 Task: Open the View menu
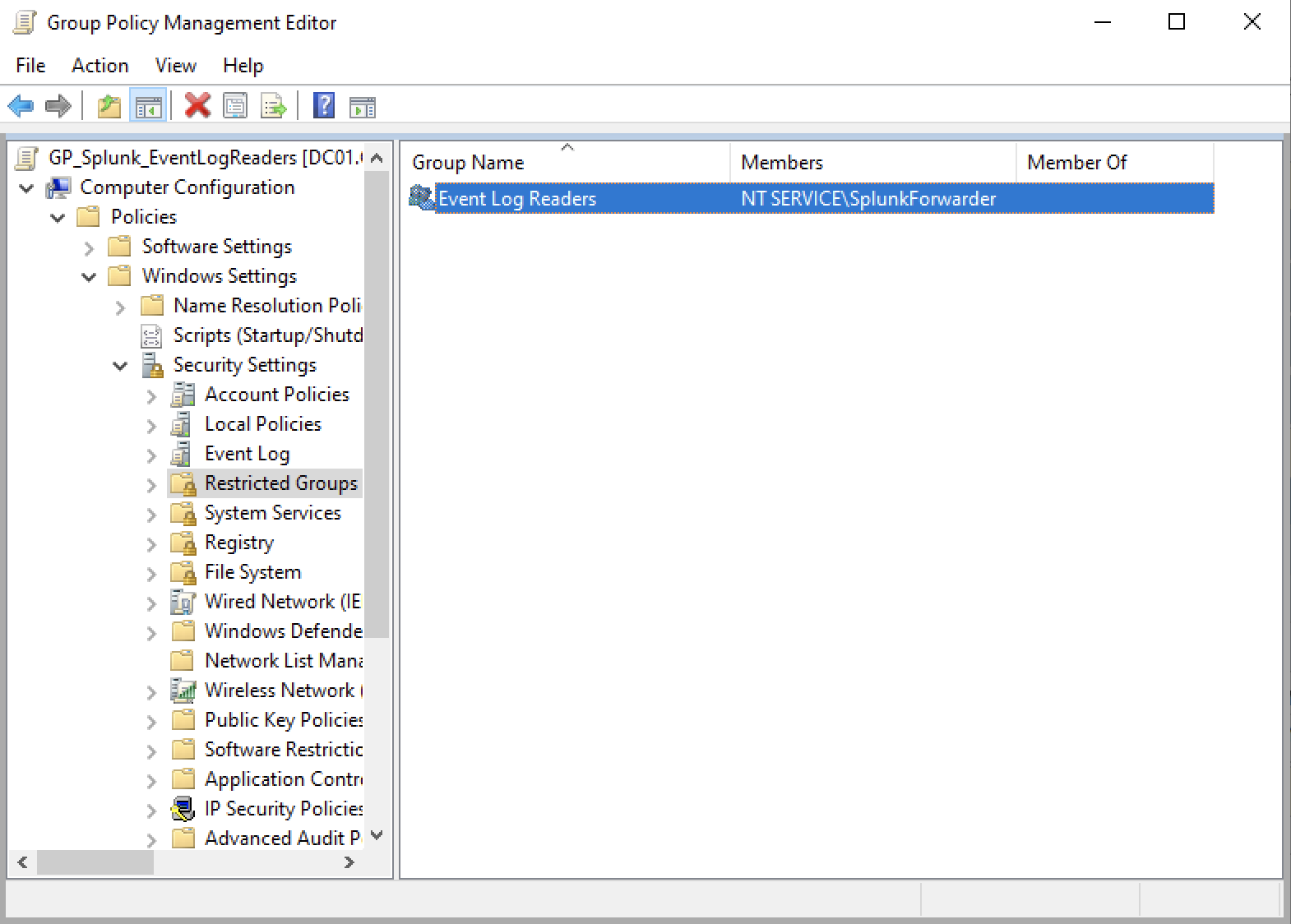[175, 66]
